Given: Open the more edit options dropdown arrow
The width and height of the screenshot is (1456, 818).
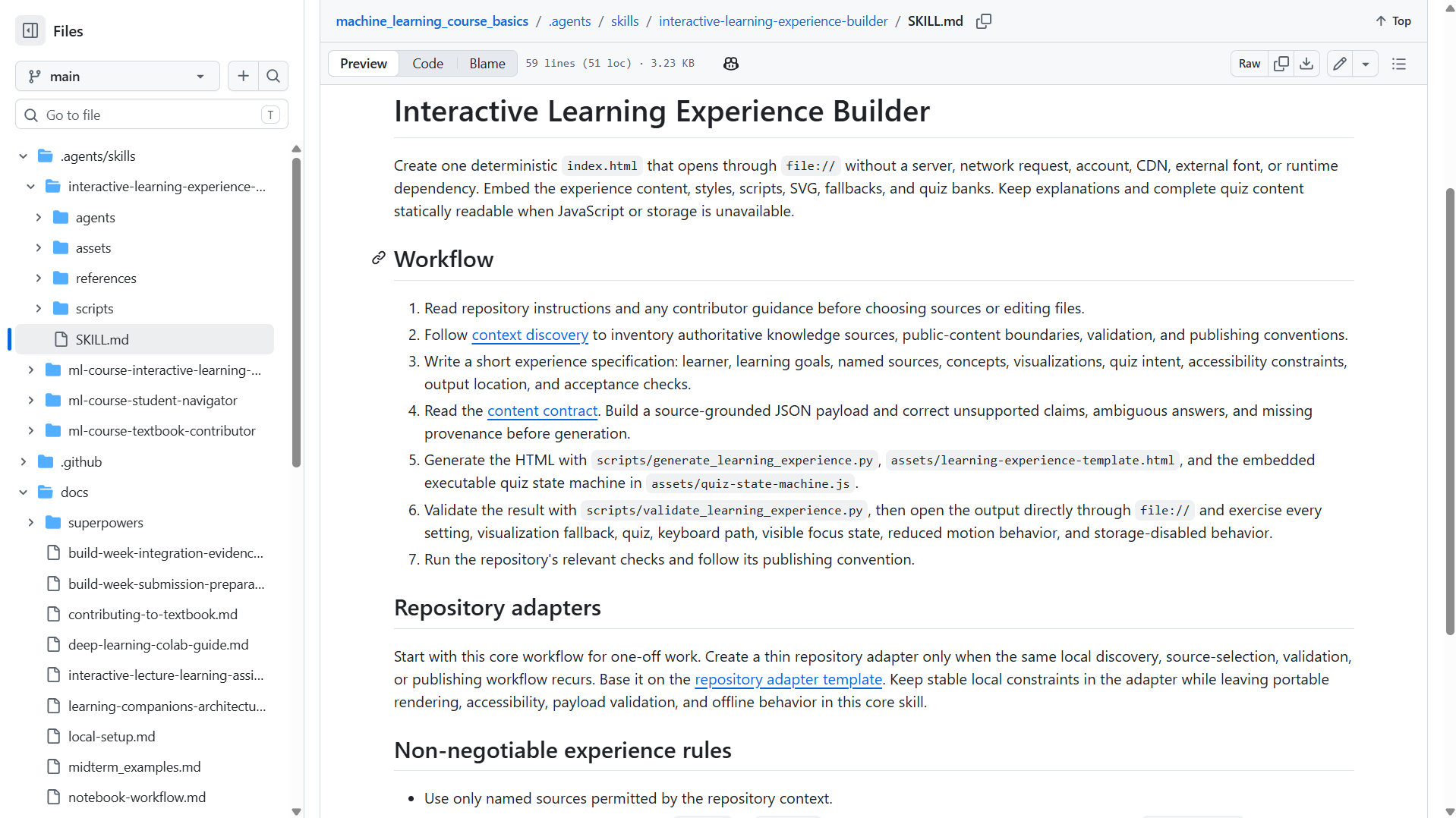Looking at the screenshot, I should pos(1366,64).
